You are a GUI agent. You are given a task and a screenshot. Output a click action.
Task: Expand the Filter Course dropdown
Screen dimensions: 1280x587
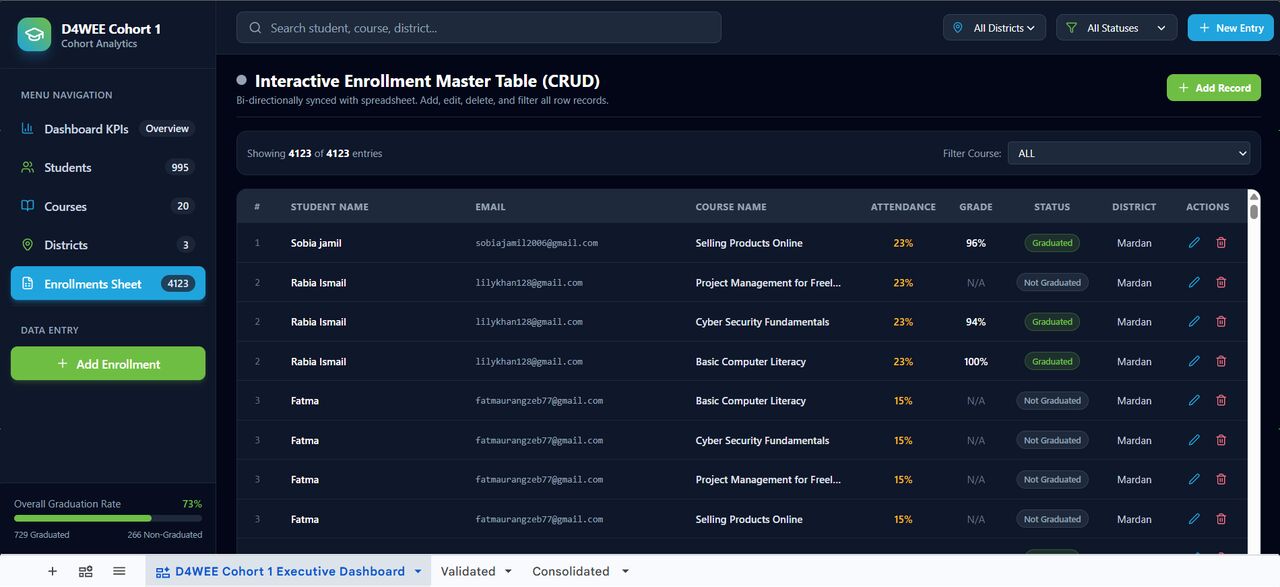[x=1130, y=153]
